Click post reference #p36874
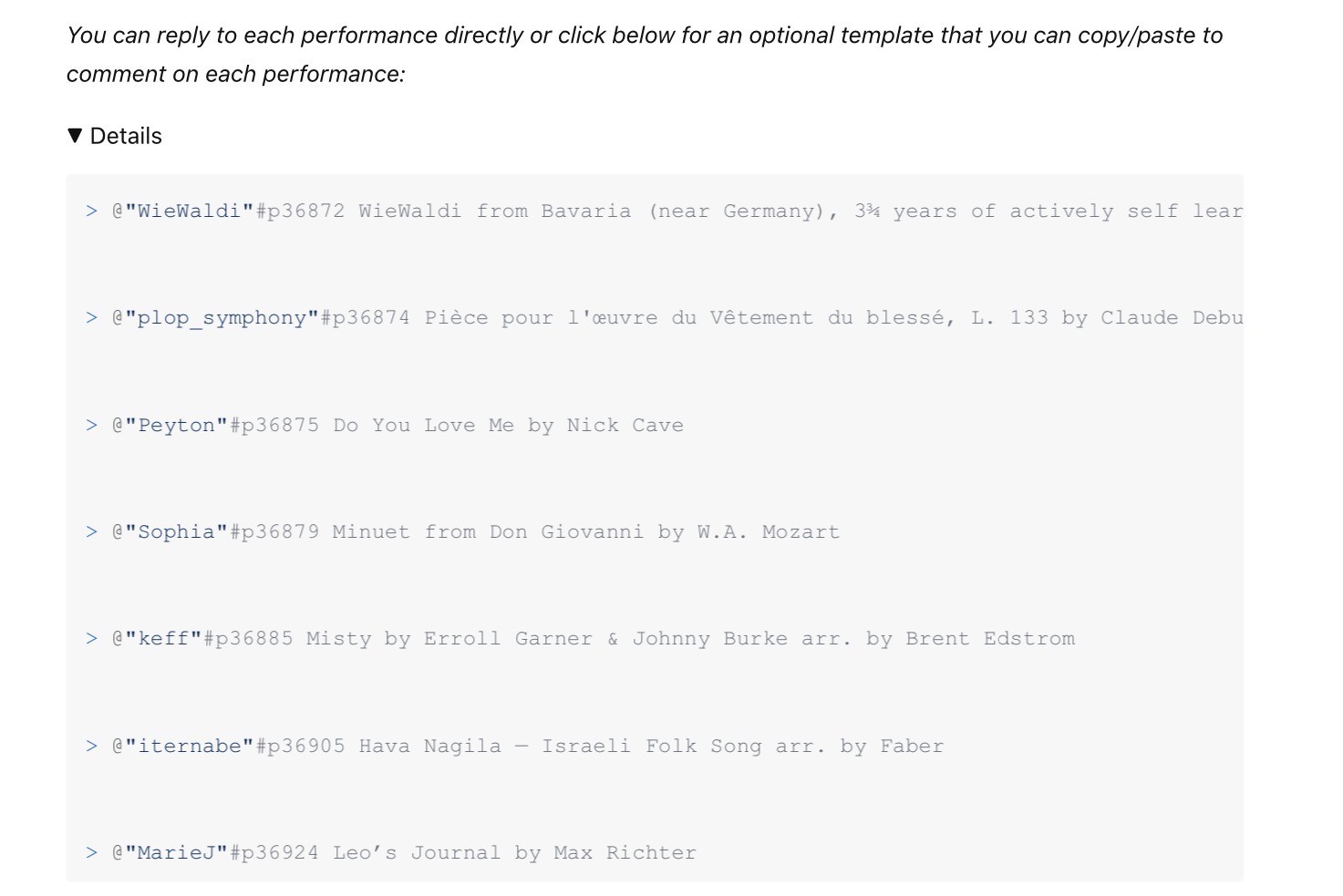Image resolution: width=1343 pixels, height=896 pixels. 366,318
